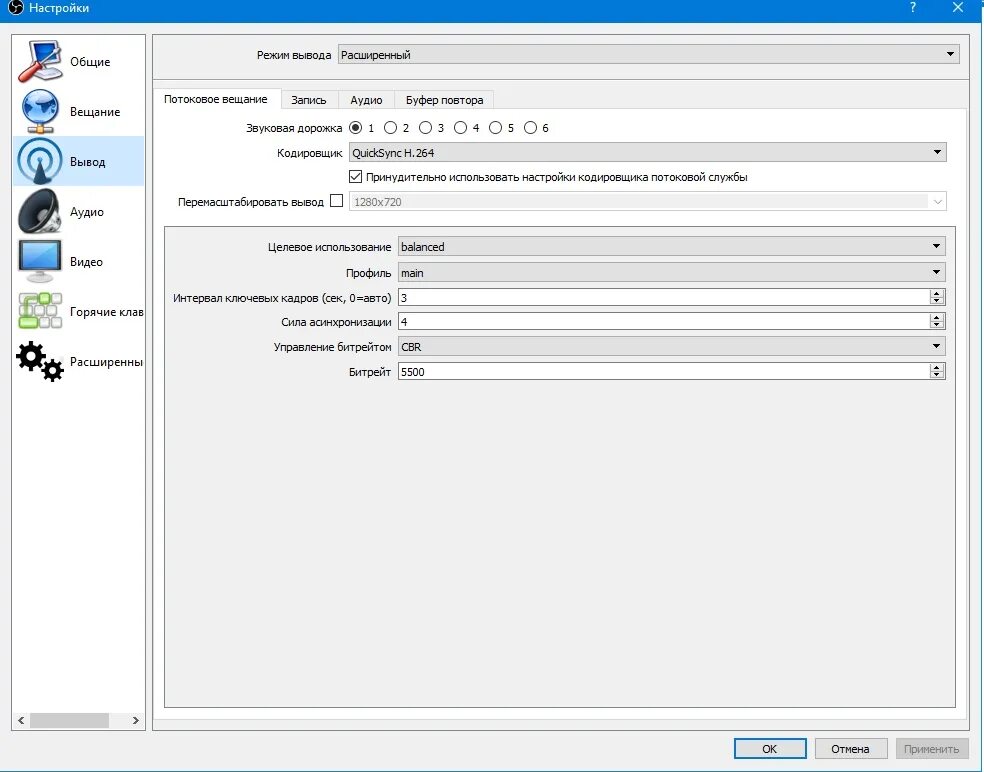Viewport: 984px width, 772px height.
Task: Open the target usage 'balanced' dropdown
Action: (x=671, y=247)
